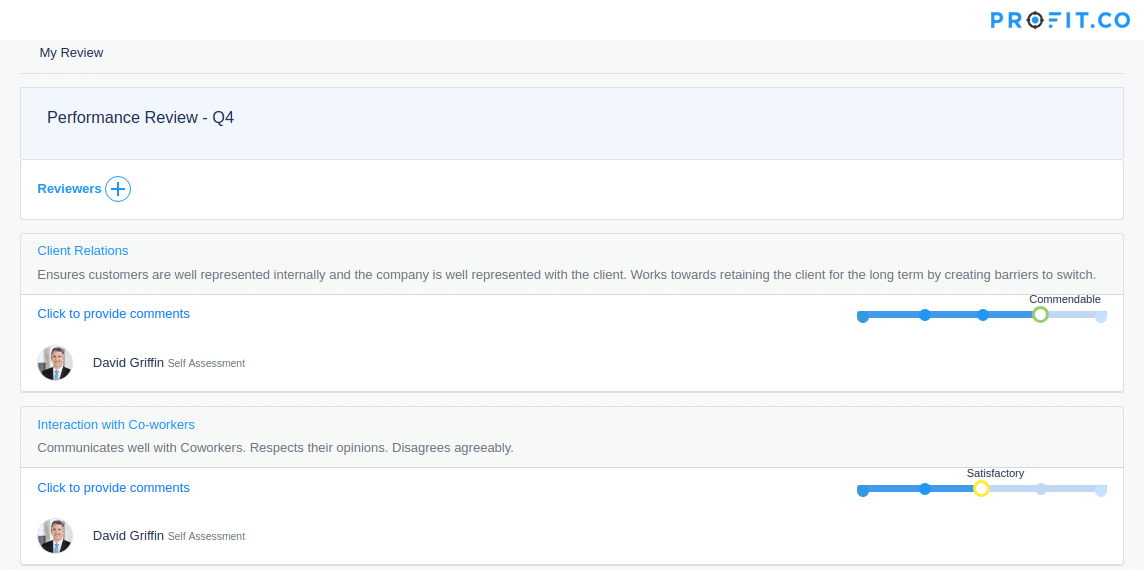Set Client Relations rating to the second dot

click(924, 315)
